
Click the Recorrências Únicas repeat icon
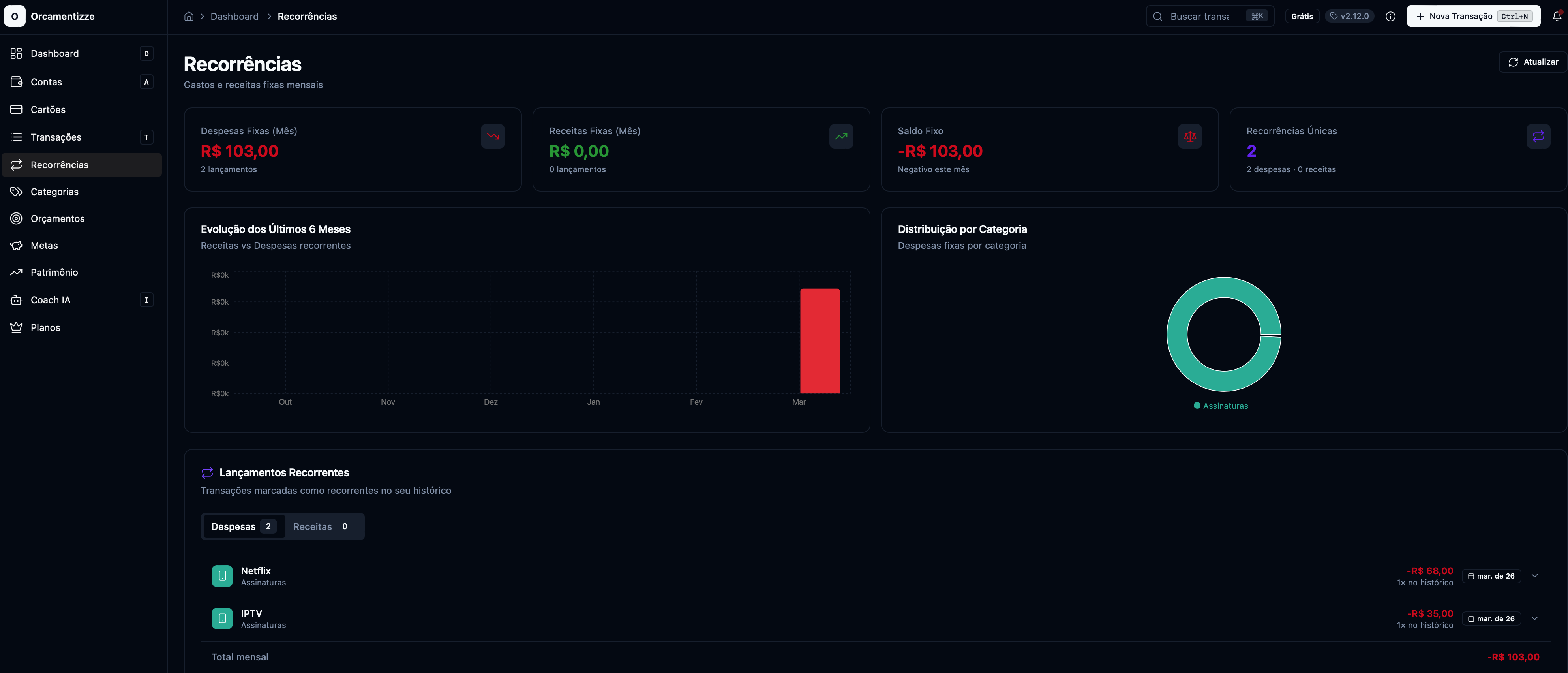(x=1538, y=136)
